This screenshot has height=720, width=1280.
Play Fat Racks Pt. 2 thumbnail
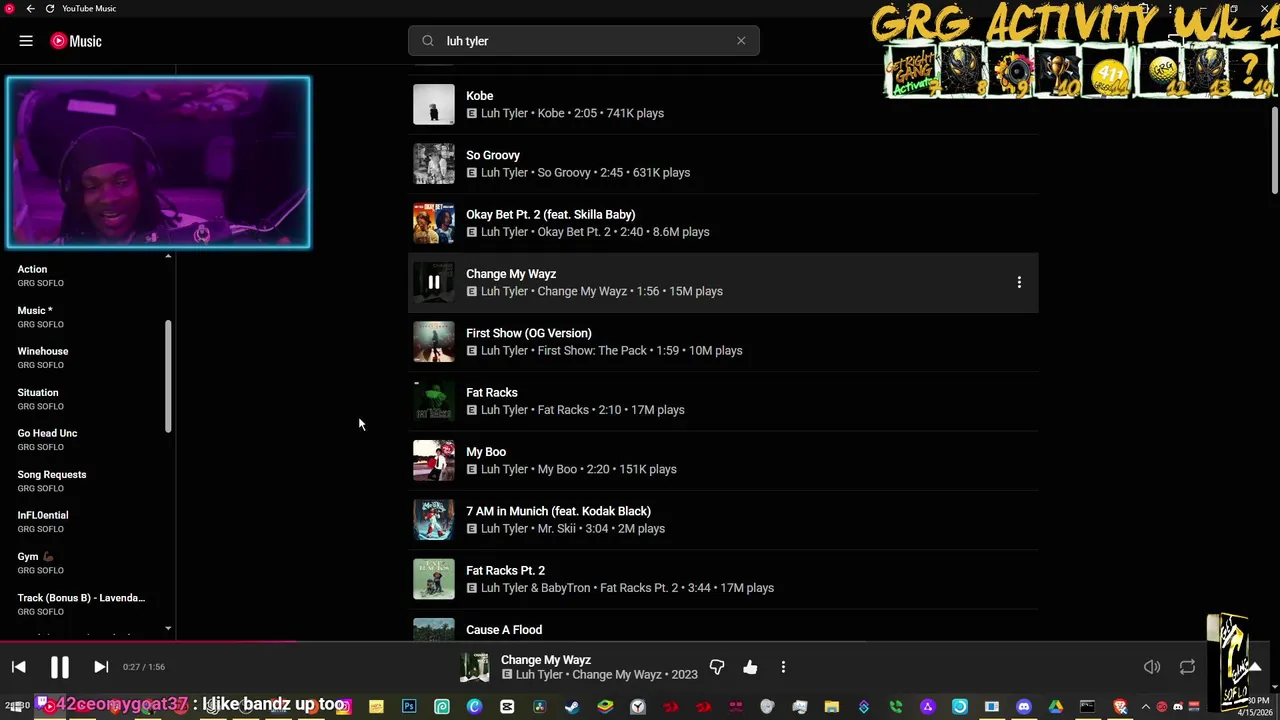click(434, 579)
